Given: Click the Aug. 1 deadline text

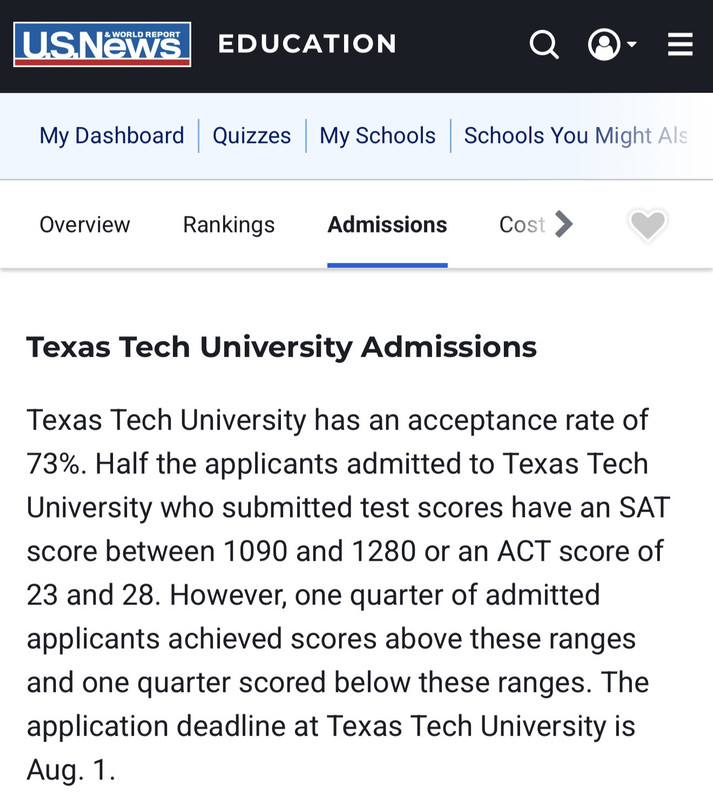Looking at the screenshot, I should (70, 771).
